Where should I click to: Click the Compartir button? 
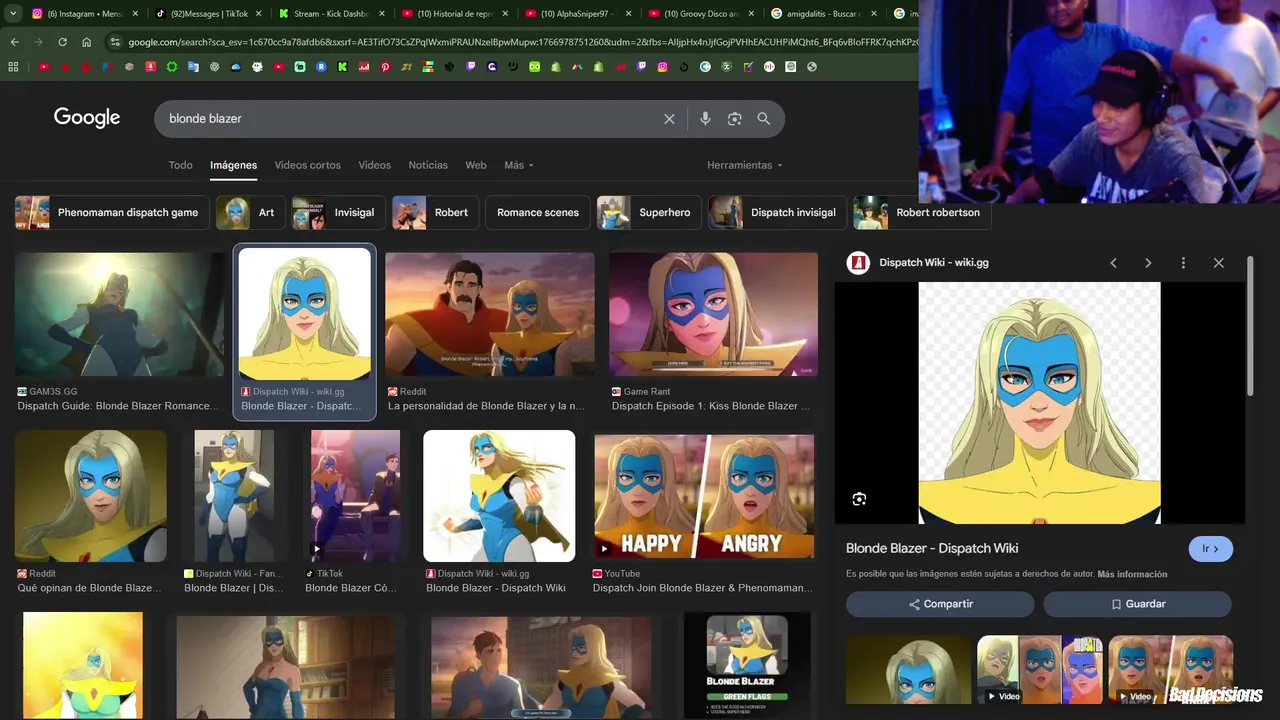tap(940, 604)
